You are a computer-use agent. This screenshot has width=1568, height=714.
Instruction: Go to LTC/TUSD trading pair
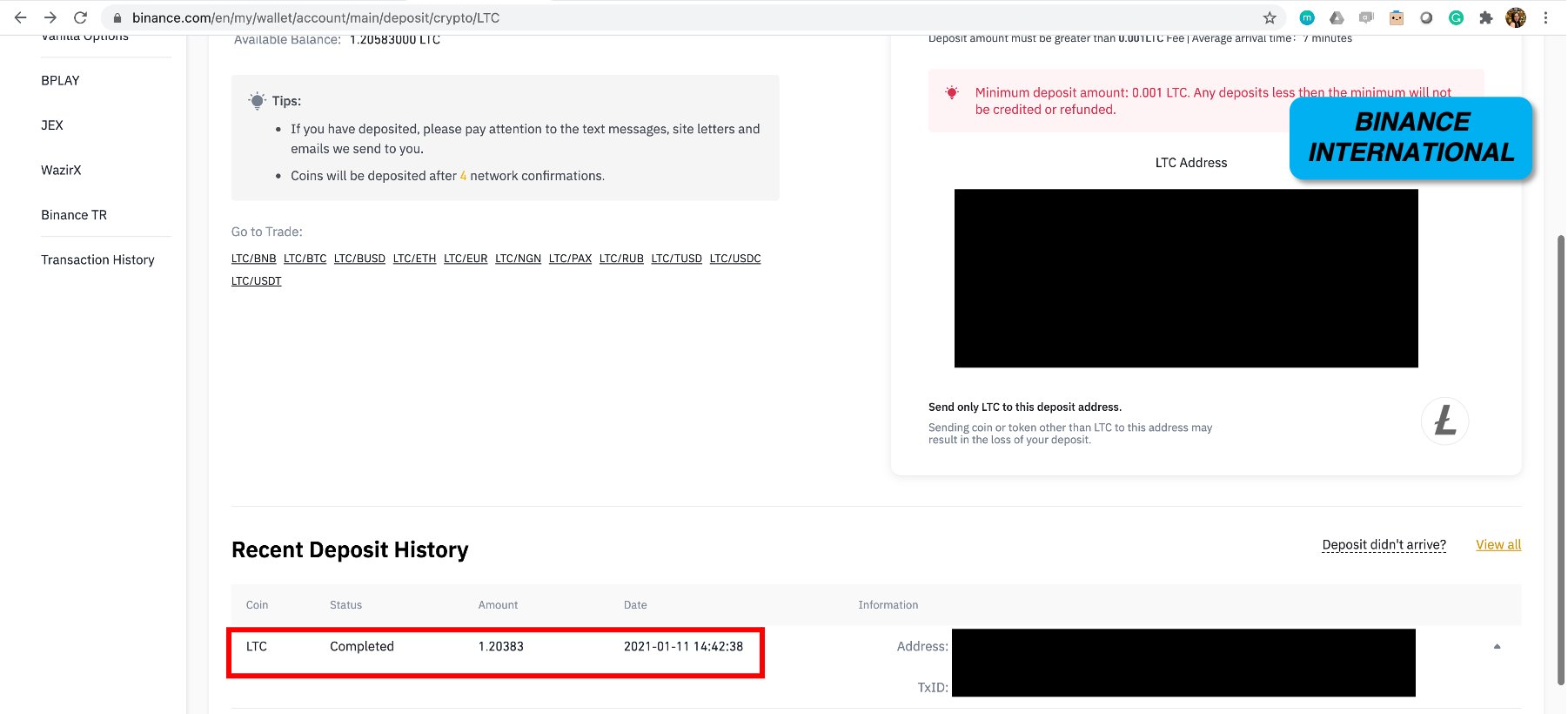coord(676,259)
